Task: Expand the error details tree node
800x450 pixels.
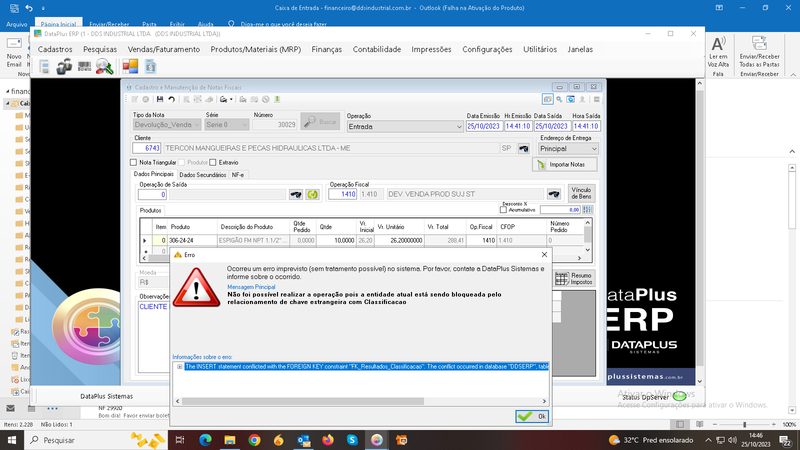Action: pyautogui.click(x=180, y=366)
